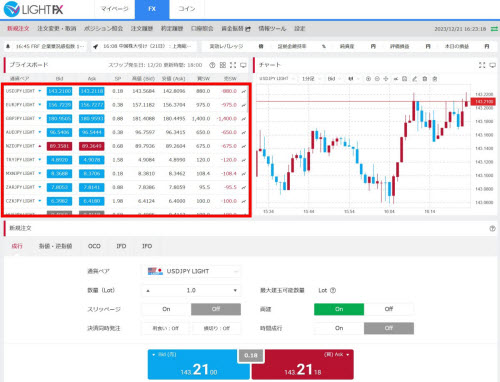Click the chart trash delete icon
This screenshot has height=382, width=500.
point(425,79)
